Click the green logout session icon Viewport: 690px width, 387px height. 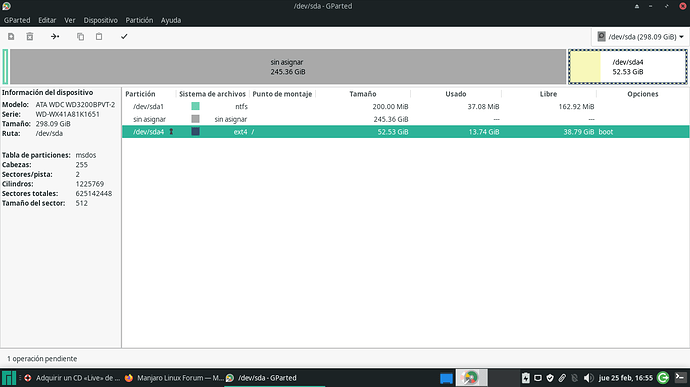pyautogui.click(x=663, y=378)
